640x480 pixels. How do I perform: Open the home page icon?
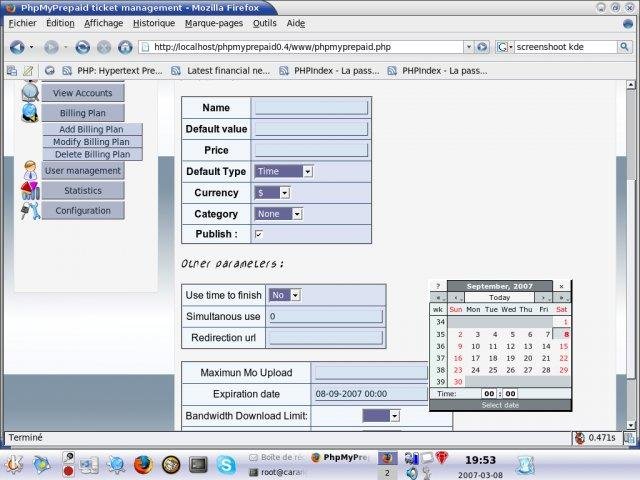(125, 47)
